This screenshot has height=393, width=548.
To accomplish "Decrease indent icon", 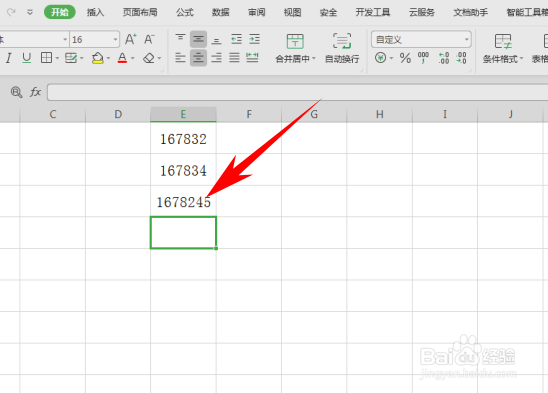I will [x=237, y=39].
